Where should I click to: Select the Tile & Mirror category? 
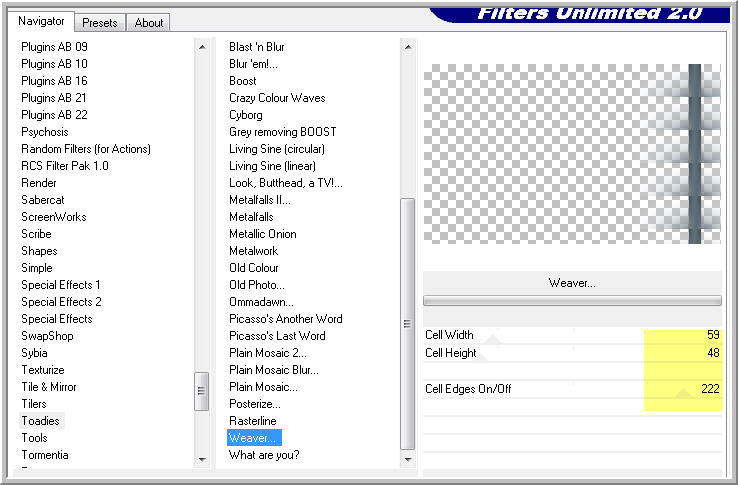[x=49, y=387]
